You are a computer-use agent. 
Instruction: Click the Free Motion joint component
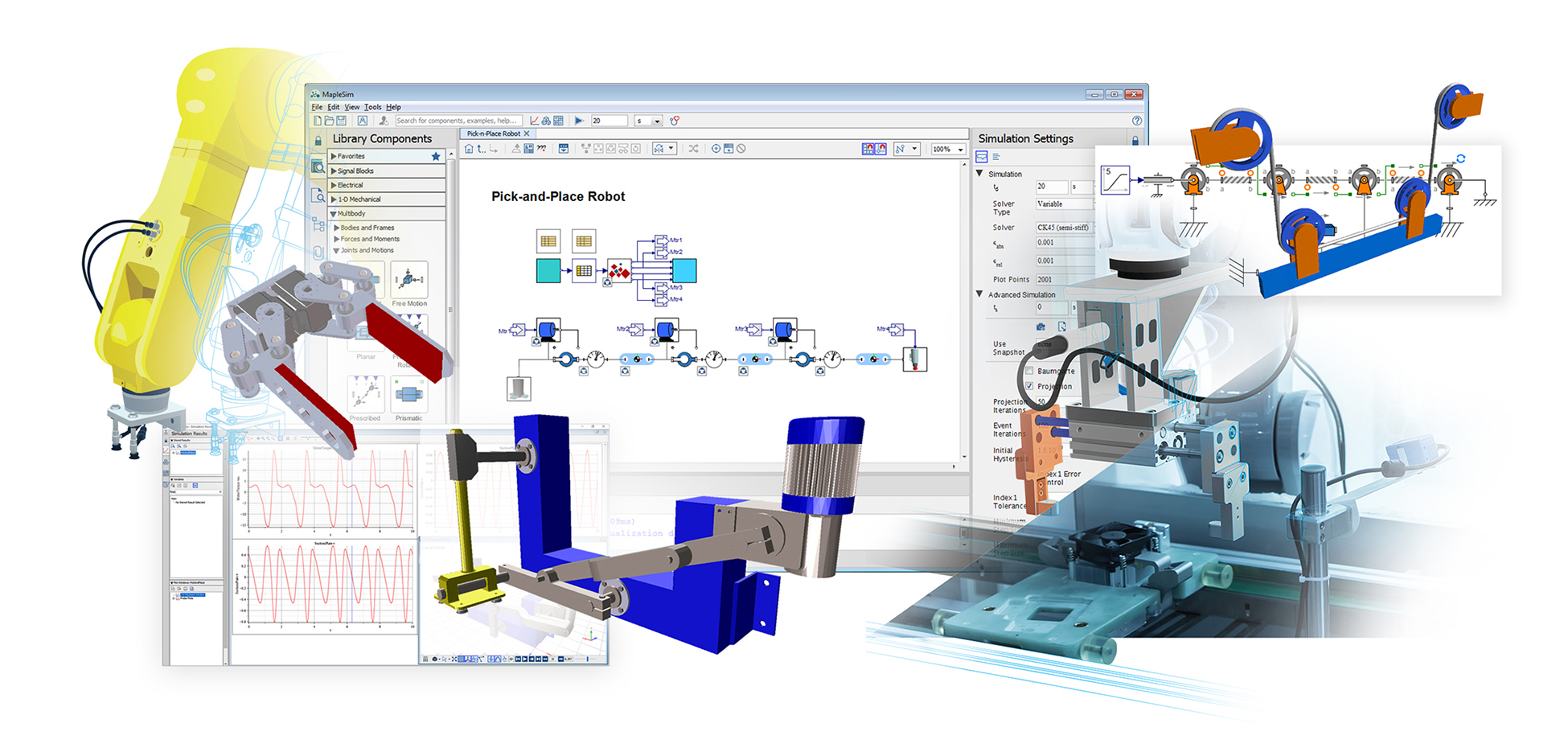(409, 281)
